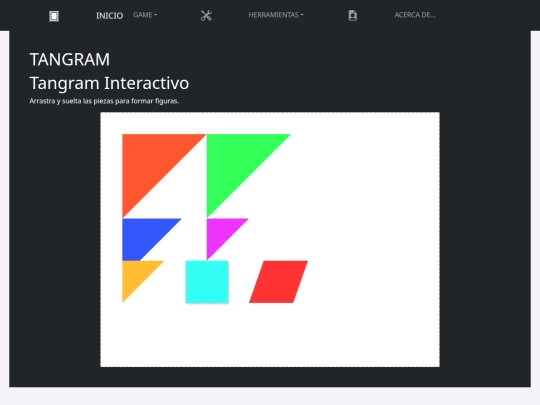Image resolution: width=540 pixels, height=405 pixels.
Task: Click the film-frame logo icon in navbar
Action: [x=54, y=16]
